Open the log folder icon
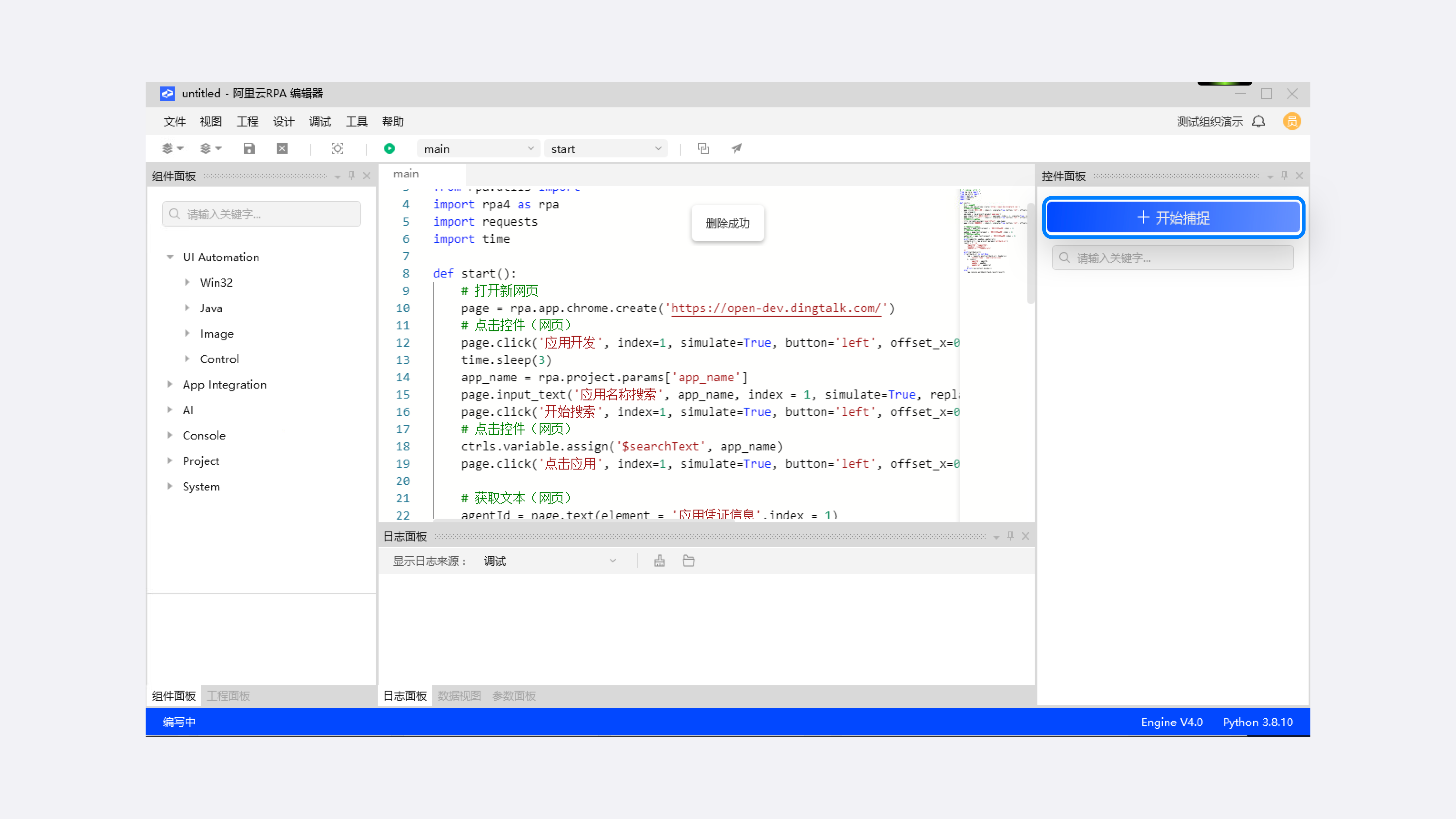 click(x=689, y=561)
